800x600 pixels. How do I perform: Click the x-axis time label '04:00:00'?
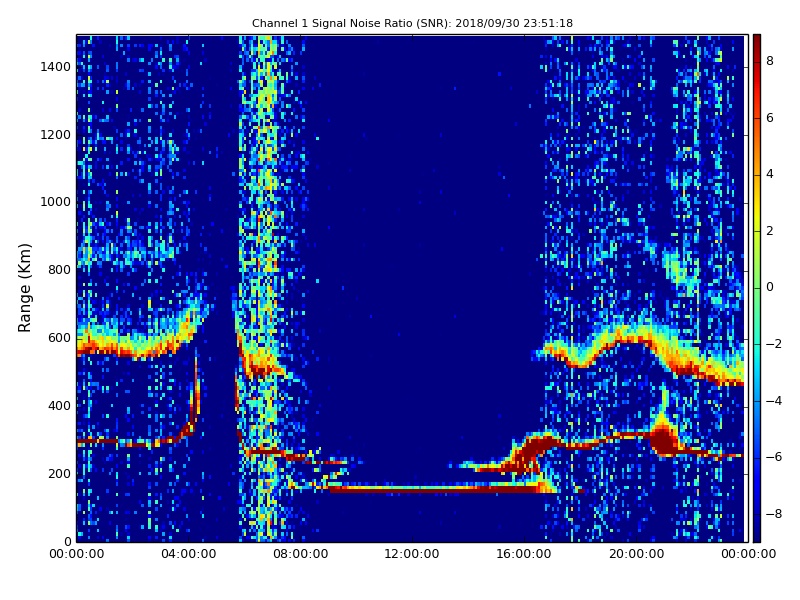click(x=189, y=554)
